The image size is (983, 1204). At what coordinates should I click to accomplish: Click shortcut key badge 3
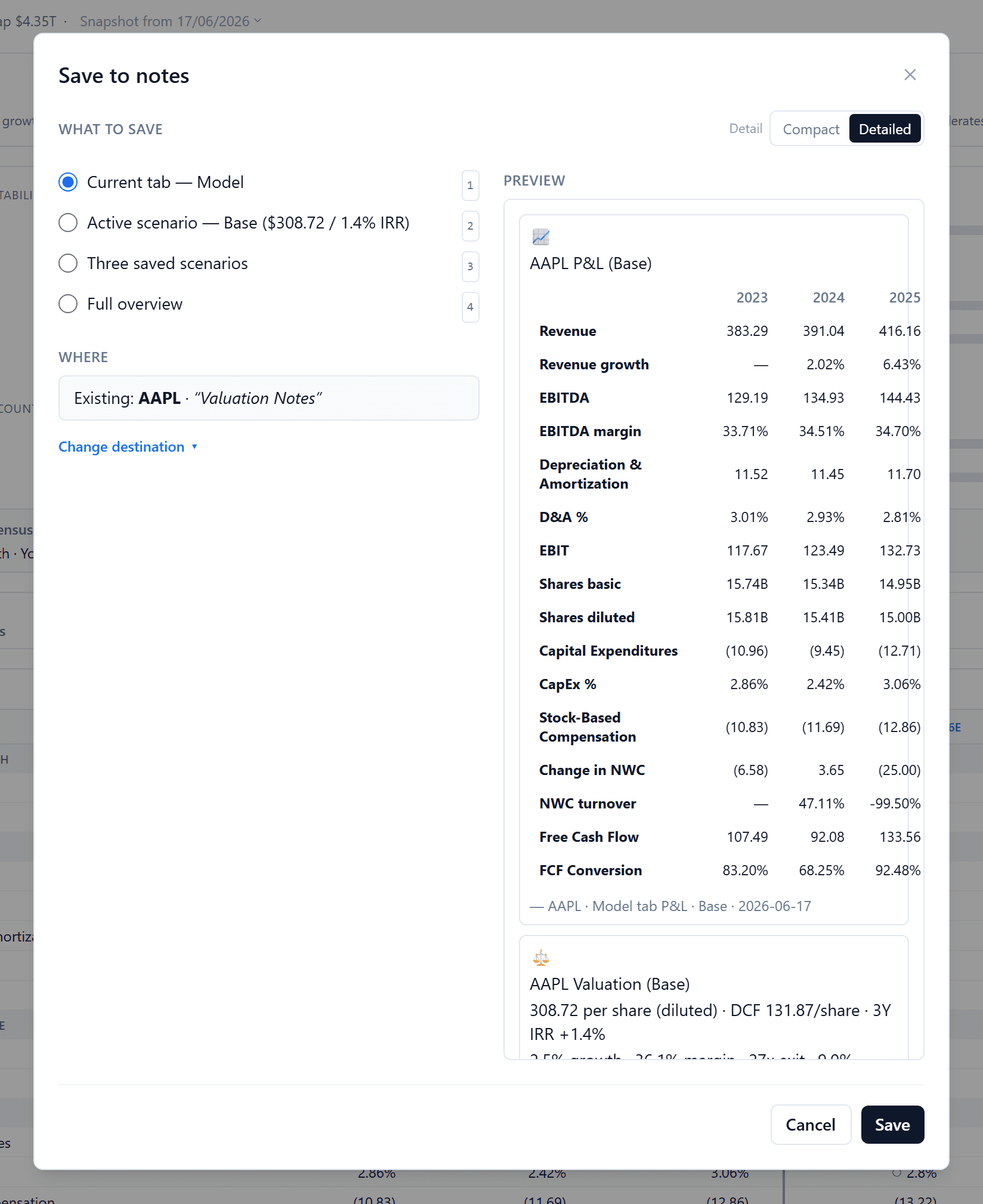tap(470, 267)
